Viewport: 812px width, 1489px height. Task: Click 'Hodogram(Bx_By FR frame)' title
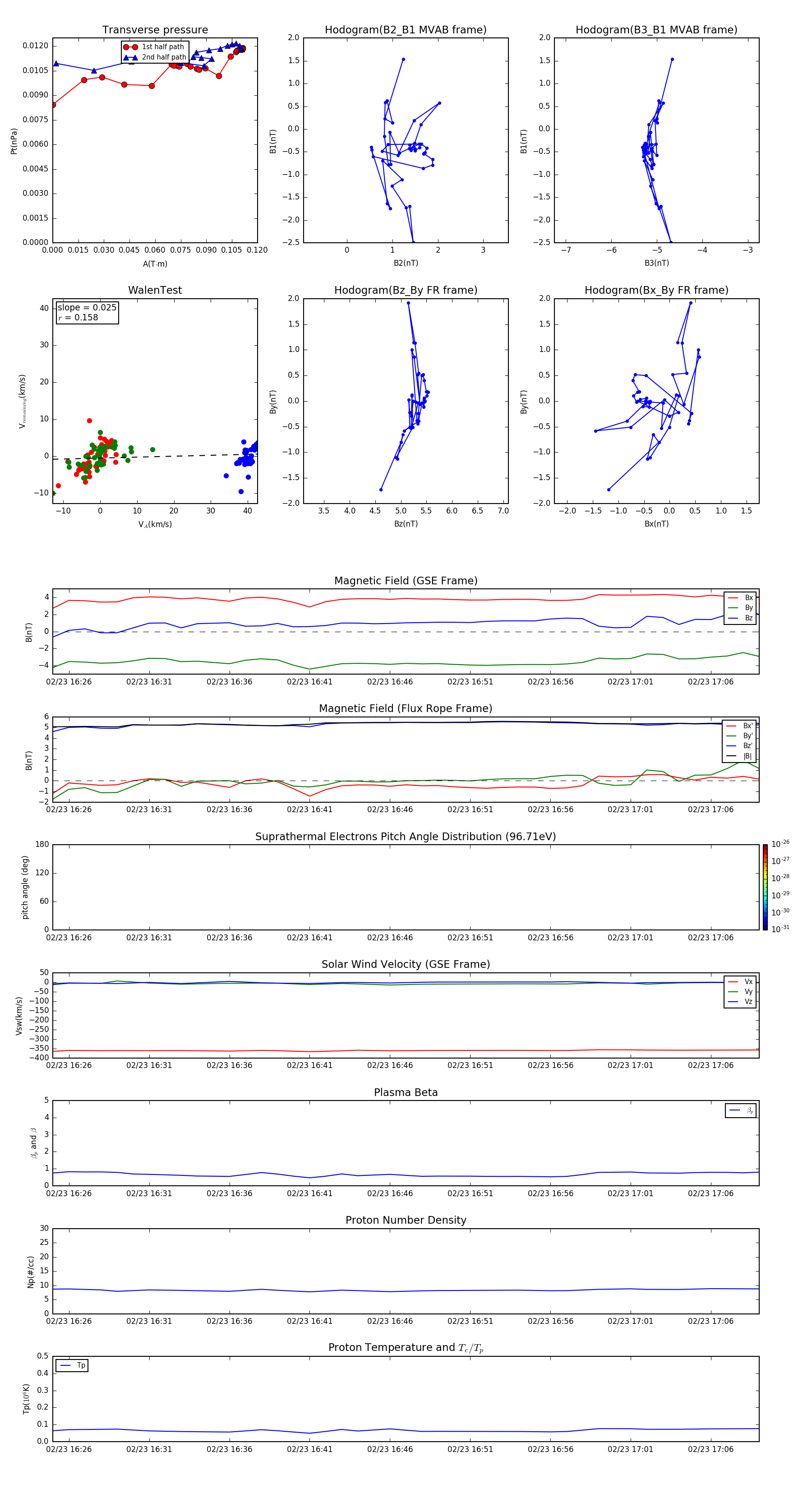coord(656,290)
